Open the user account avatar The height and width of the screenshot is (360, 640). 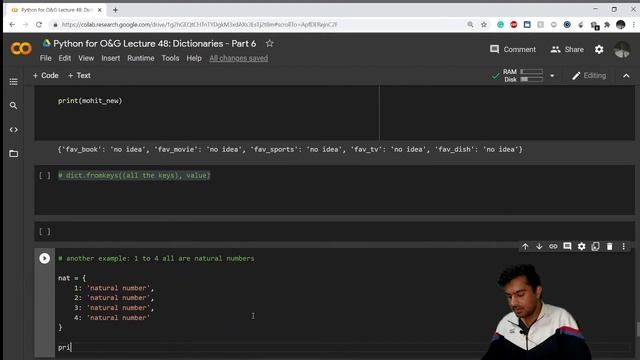(622, 50)
